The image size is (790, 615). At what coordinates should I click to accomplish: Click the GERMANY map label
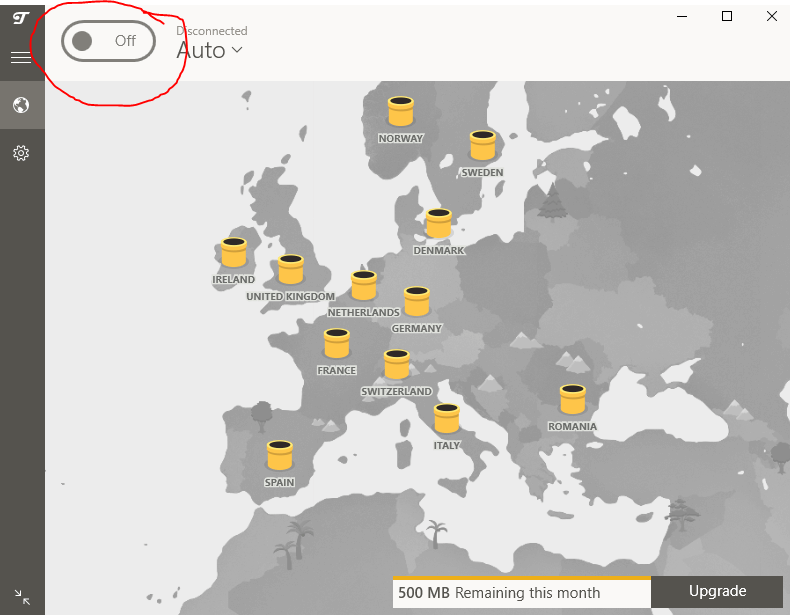point(417,329)
